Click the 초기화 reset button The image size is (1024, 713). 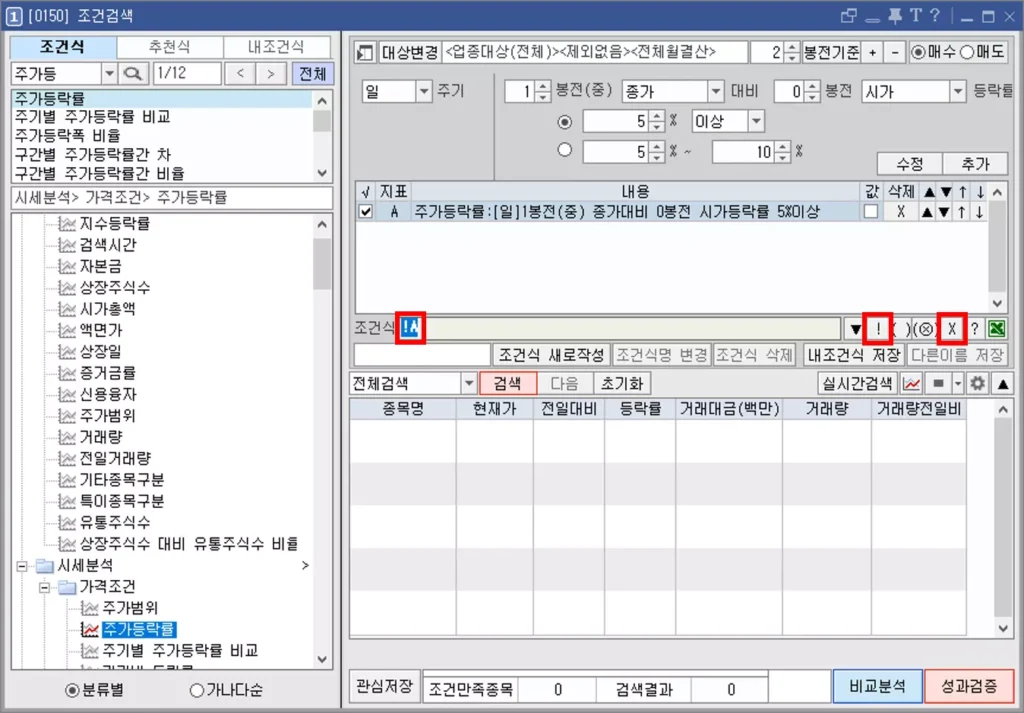621,383
